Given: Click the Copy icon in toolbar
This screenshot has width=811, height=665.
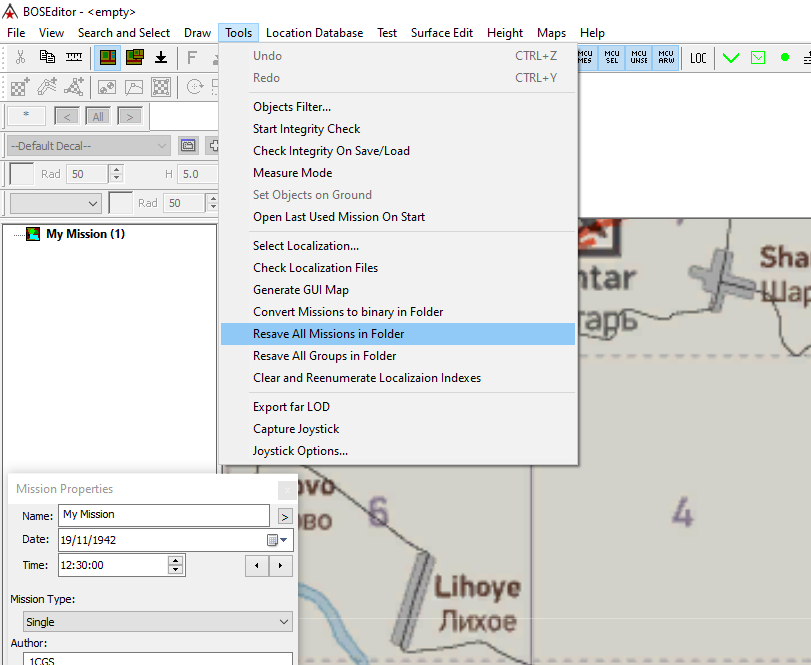Looking at the screenshot, I should tap(47, 57).
